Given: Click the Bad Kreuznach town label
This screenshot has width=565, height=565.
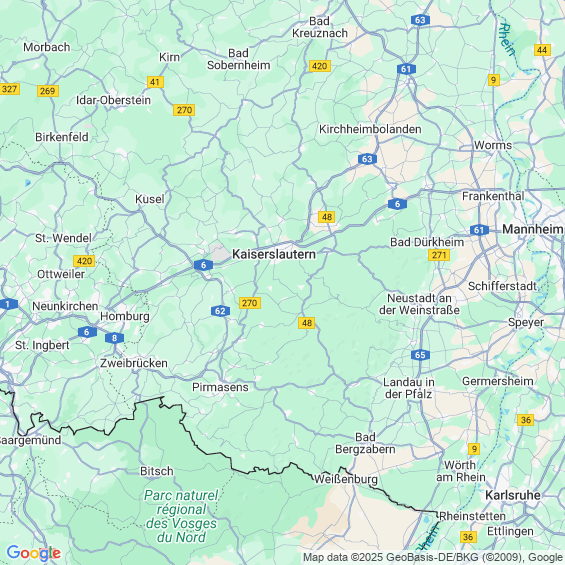Looking at the screenshot, I should pos(320,27).
